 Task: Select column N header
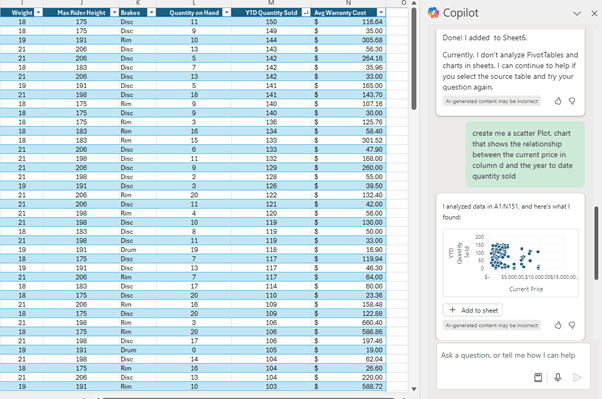tap(348, 3)
